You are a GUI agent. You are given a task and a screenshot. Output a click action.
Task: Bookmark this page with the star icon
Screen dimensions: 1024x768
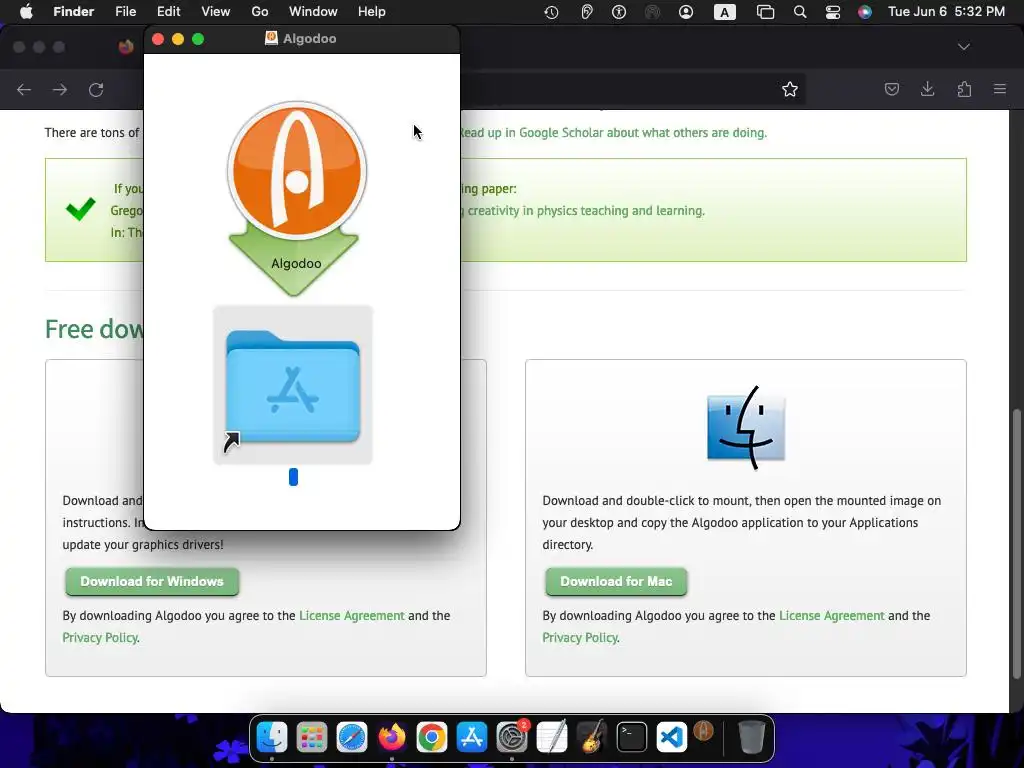pos(790,89)
